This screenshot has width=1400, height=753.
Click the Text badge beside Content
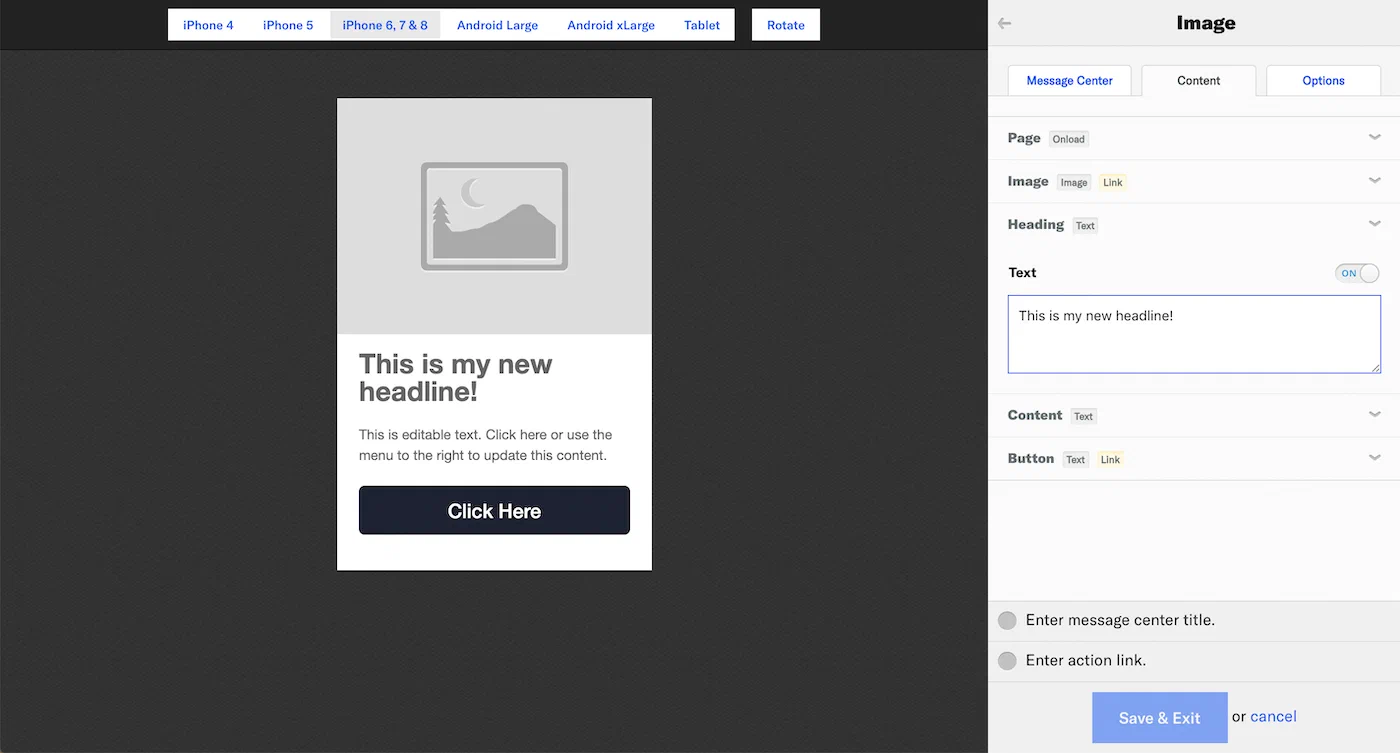pyautogui.click(x=1085, y=415)
